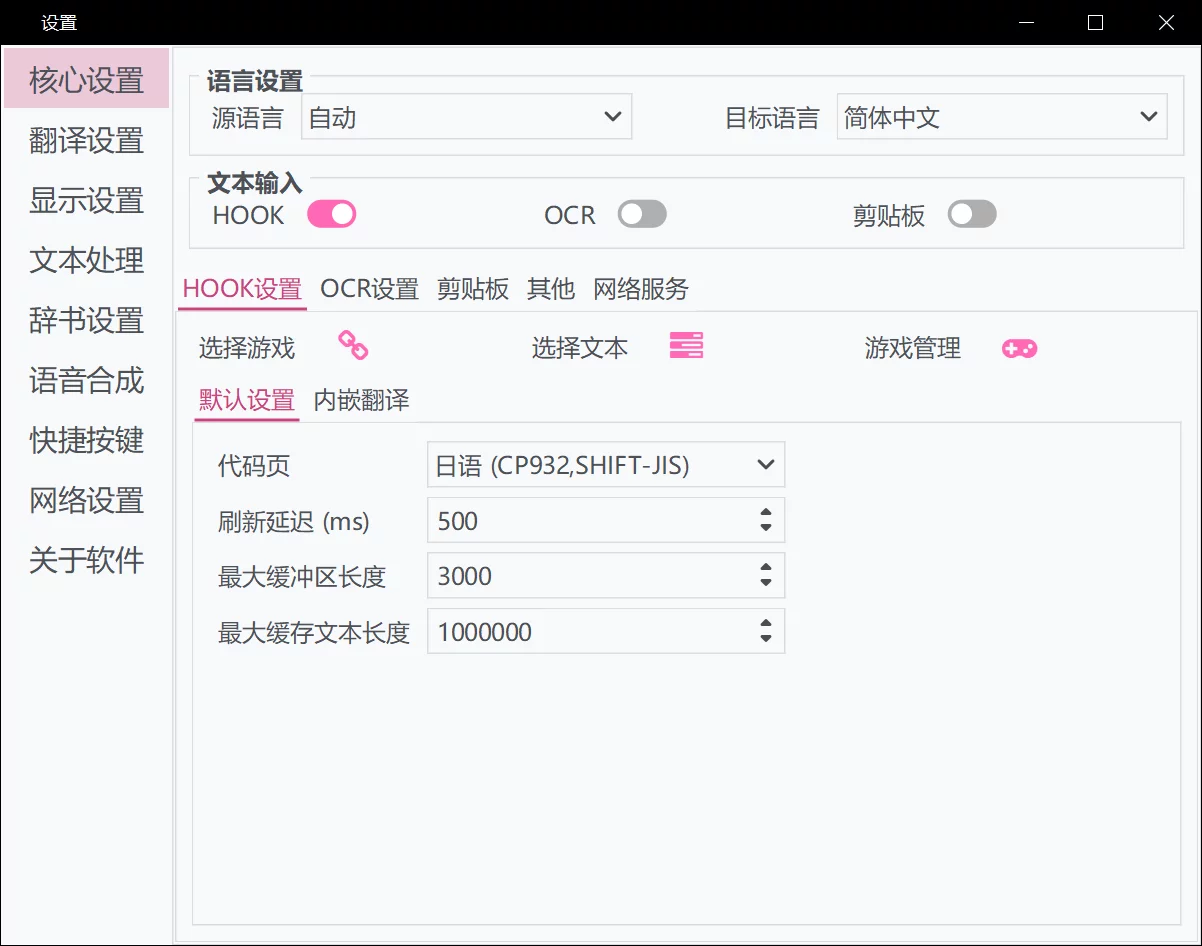Open the 其他 tab
1202x946 pixels.
pyautogui.click(x=550, y=289)
